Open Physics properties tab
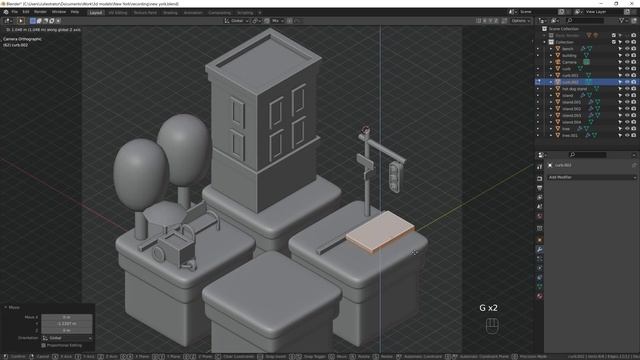 point(540,268)
